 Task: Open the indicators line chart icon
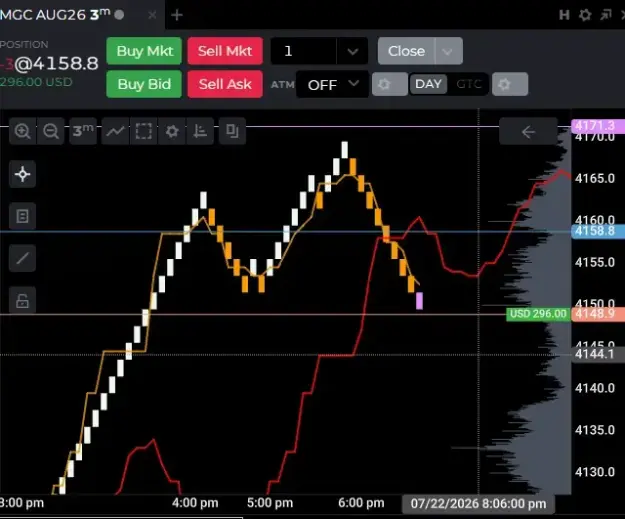coord(115,131)
